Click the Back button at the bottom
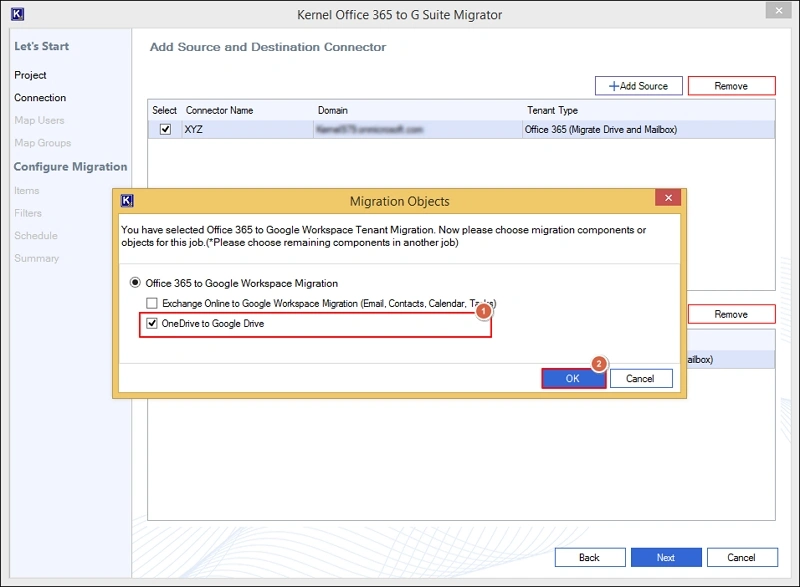 pyautogui.click(x=589, y=557)
